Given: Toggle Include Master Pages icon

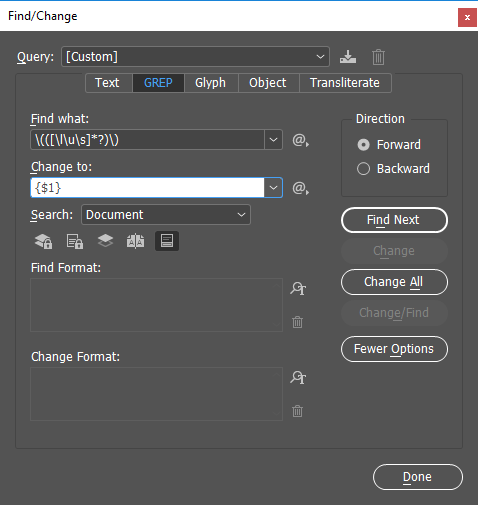Looking at the screenshot, I should tap(136, 241).
